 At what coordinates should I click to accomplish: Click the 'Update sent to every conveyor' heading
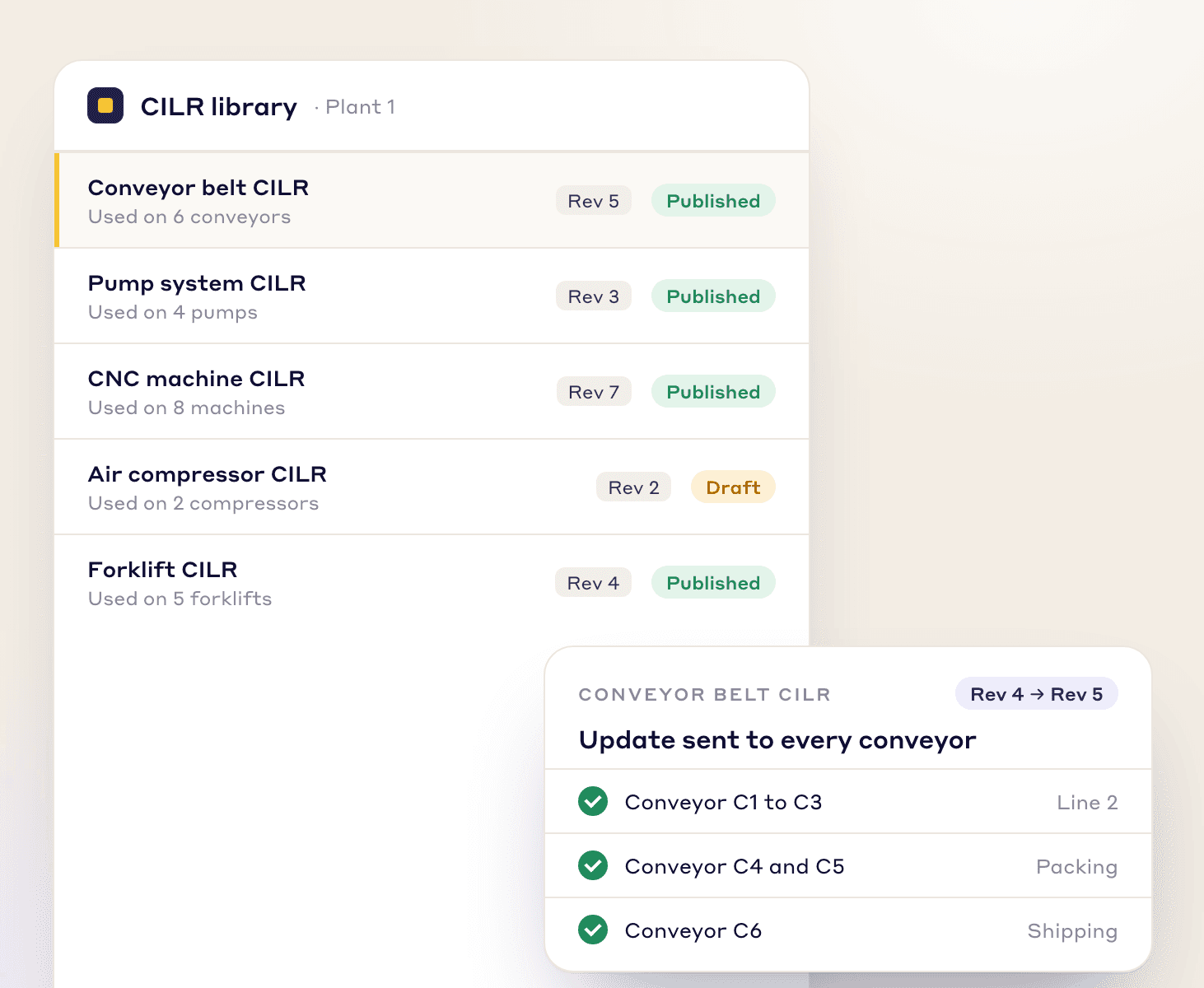pyautogui.click(x=777, y=740)
